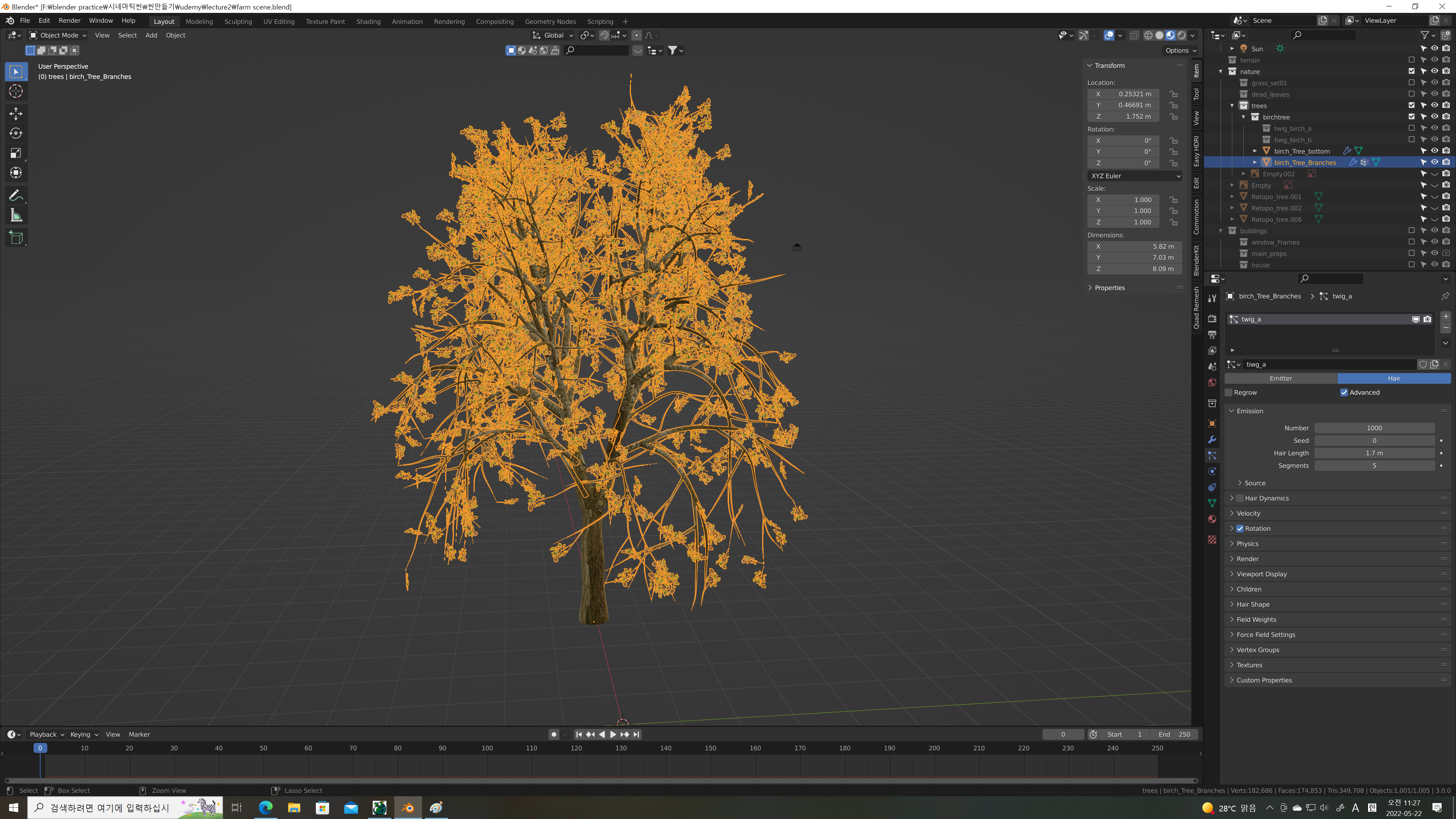Hide birch_Tree_bottom with its eye icon

[x=1434, y=151]
